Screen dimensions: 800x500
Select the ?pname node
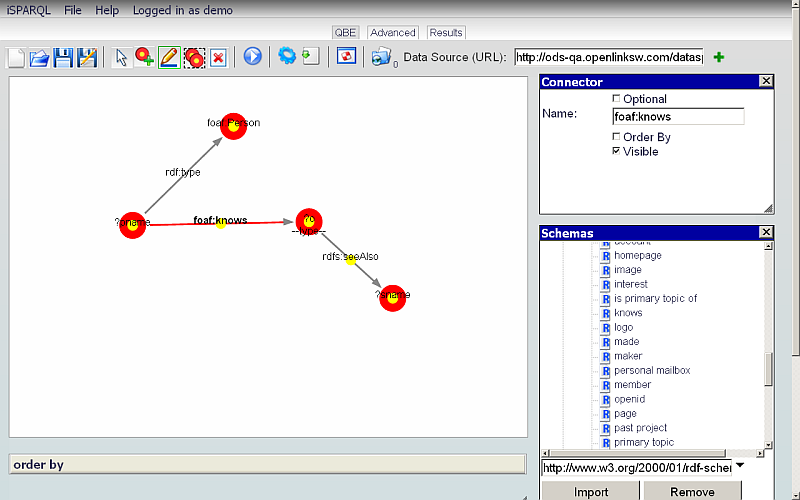(x=133, y=225)
